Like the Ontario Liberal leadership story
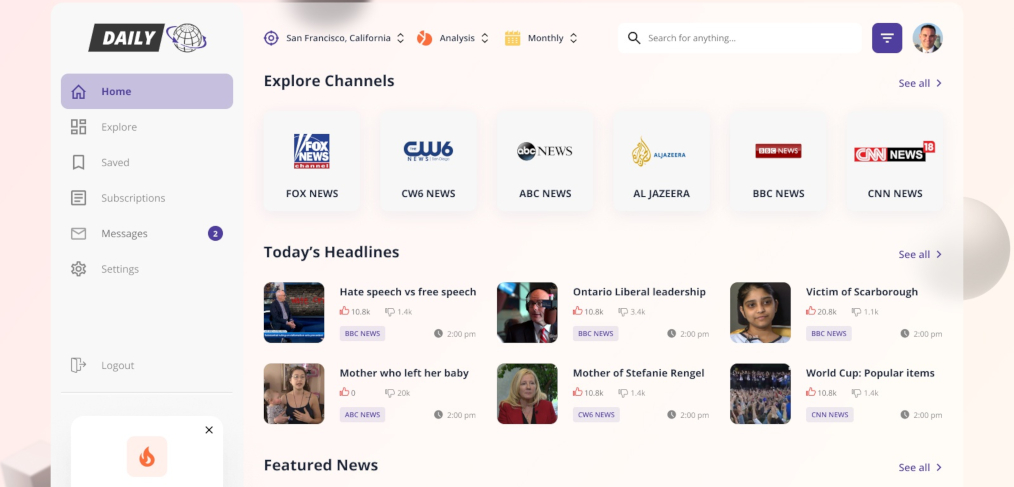This screenshot has height=487, width=1014. click(x=577, y=311)
